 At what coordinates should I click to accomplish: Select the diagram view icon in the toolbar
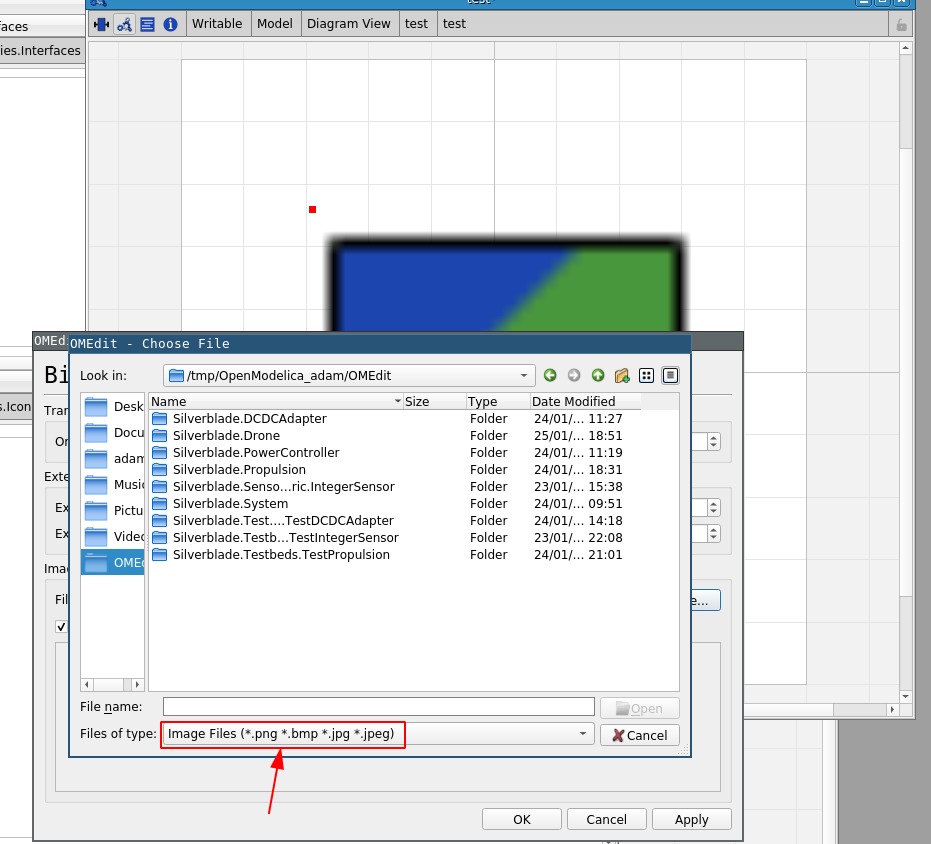[x=125, y=23]
